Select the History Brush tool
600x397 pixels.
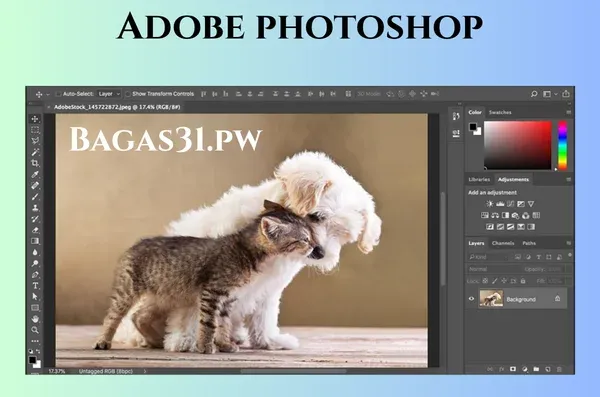[35, 219]
